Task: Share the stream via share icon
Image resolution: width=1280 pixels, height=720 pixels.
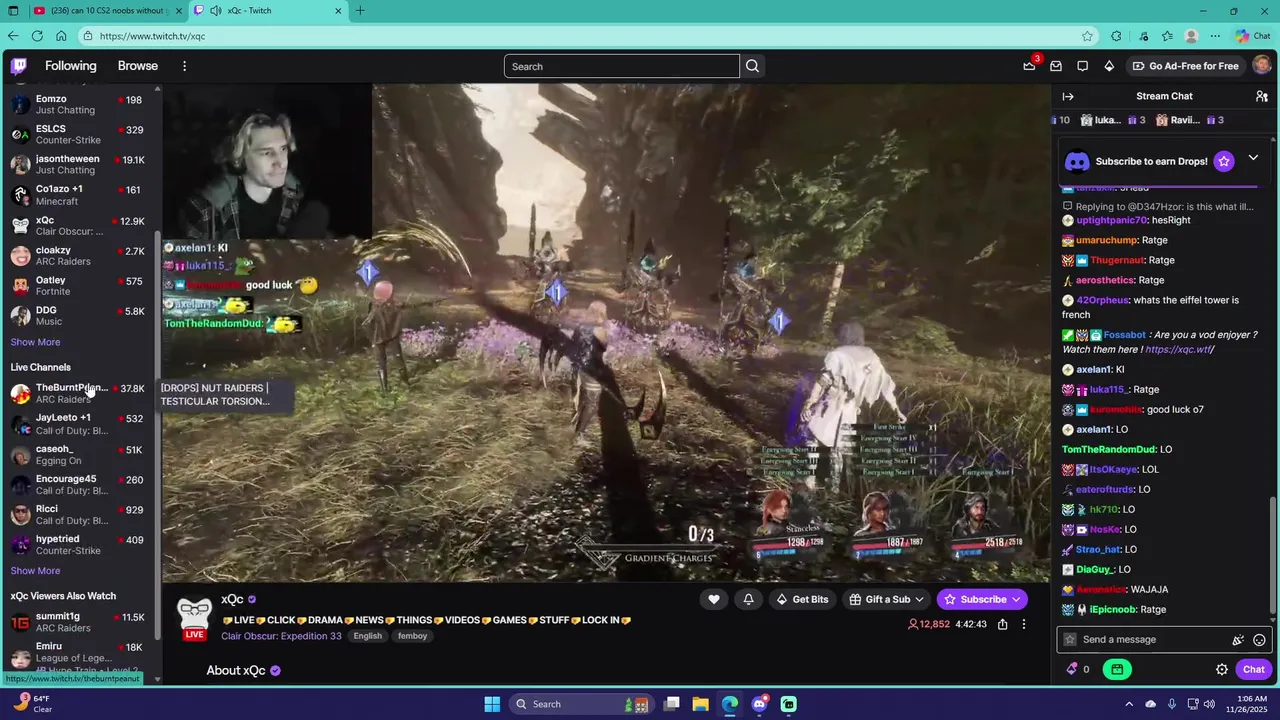Action: point(1002,624)
